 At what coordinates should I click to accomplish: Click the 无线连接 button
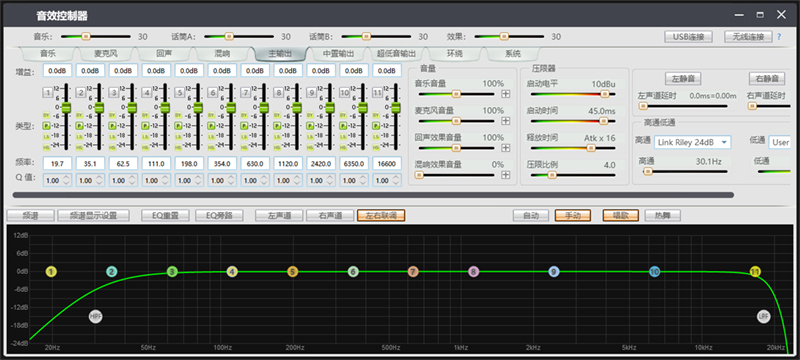[x=747, y=37]
